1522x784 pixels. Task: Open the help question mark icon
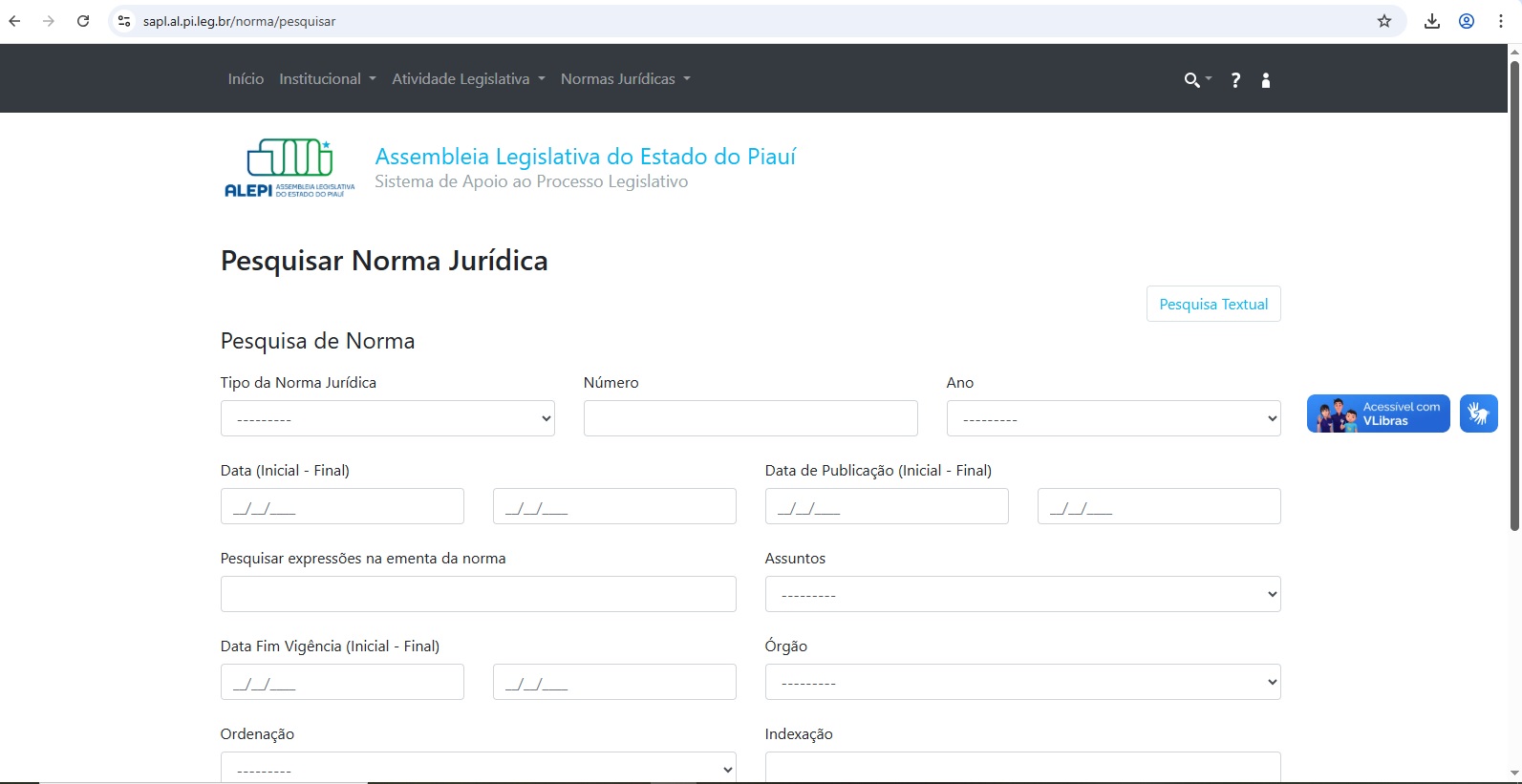click(x=1235, y=80)
